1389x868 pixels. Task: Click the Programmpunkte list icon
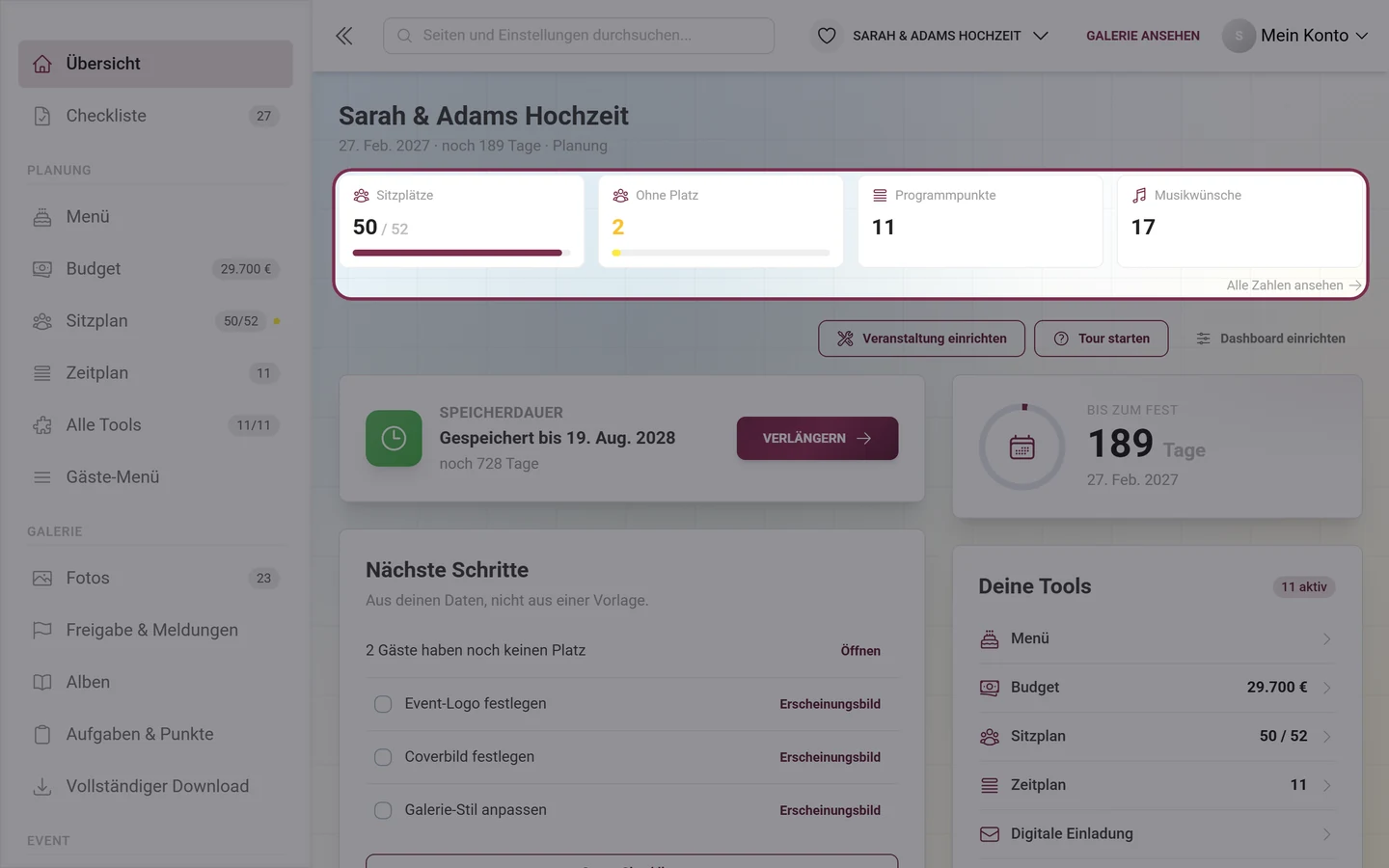point(880,195)
